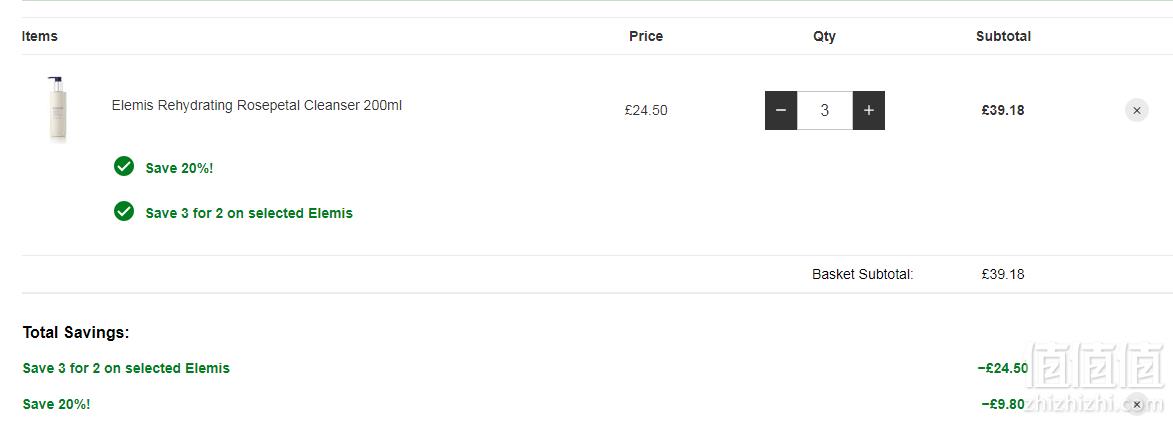Click the small x icon near the watermark
1173x421 pixels.
(x=1136, y=405)
